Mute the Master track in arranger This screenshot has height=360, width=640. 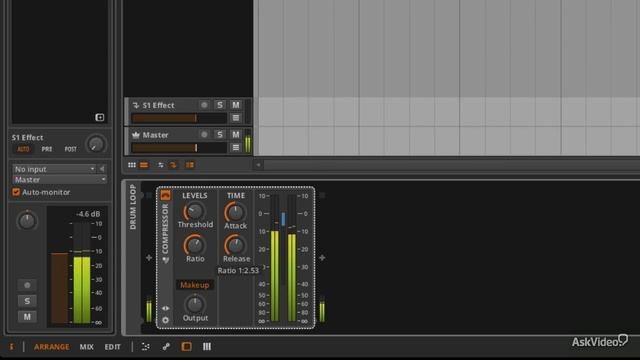click(236, 135)
